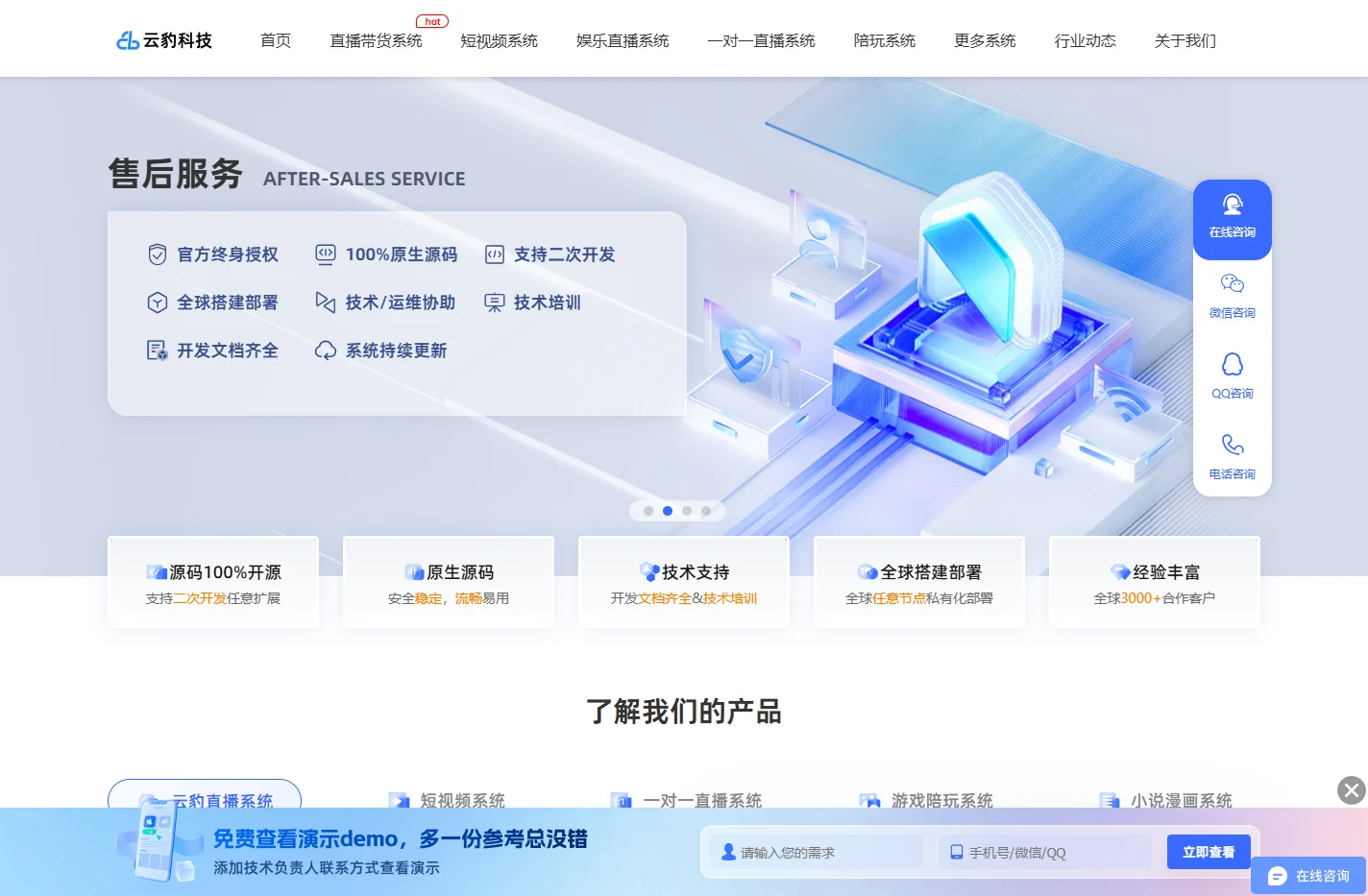Screen dimensions: 1368x896
Task: Click the shield icon beside 官方终身授权
Action: pos(158,254)
